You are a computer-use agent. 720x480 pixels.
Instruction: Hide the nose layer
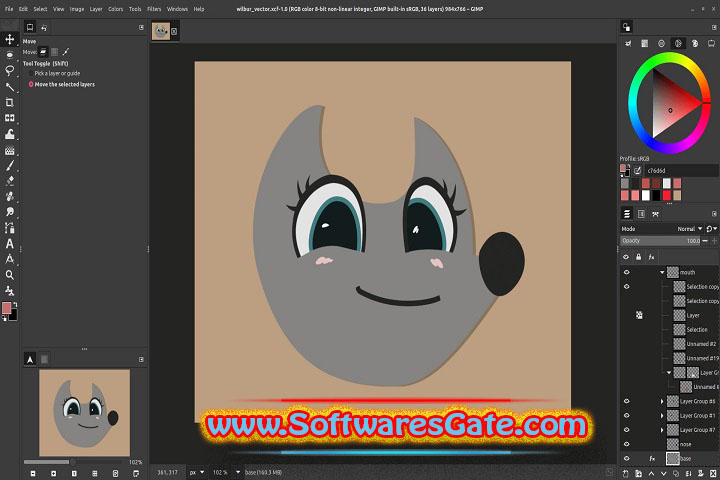[x=626, y=444]
